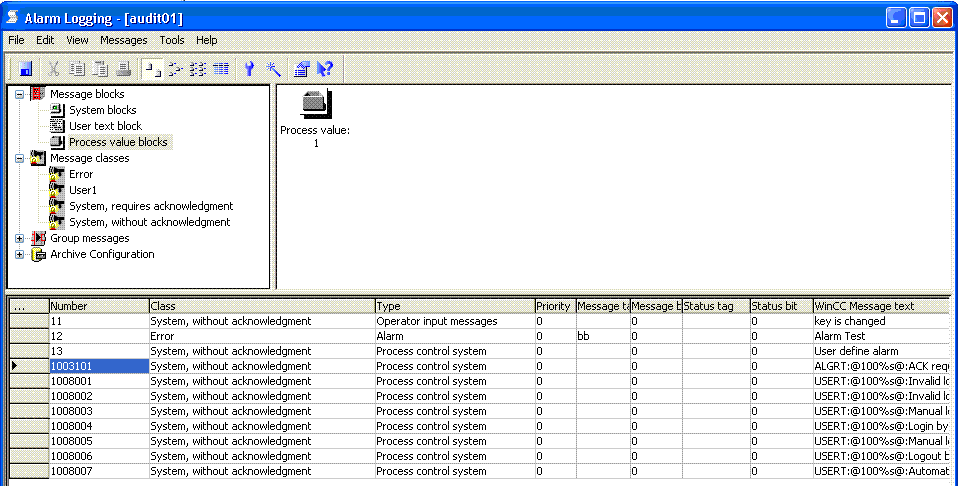The height and width of the screenshot is (486, 958).
Task: Expand the Group messages tree node
Action: click(x=20, y=238)
